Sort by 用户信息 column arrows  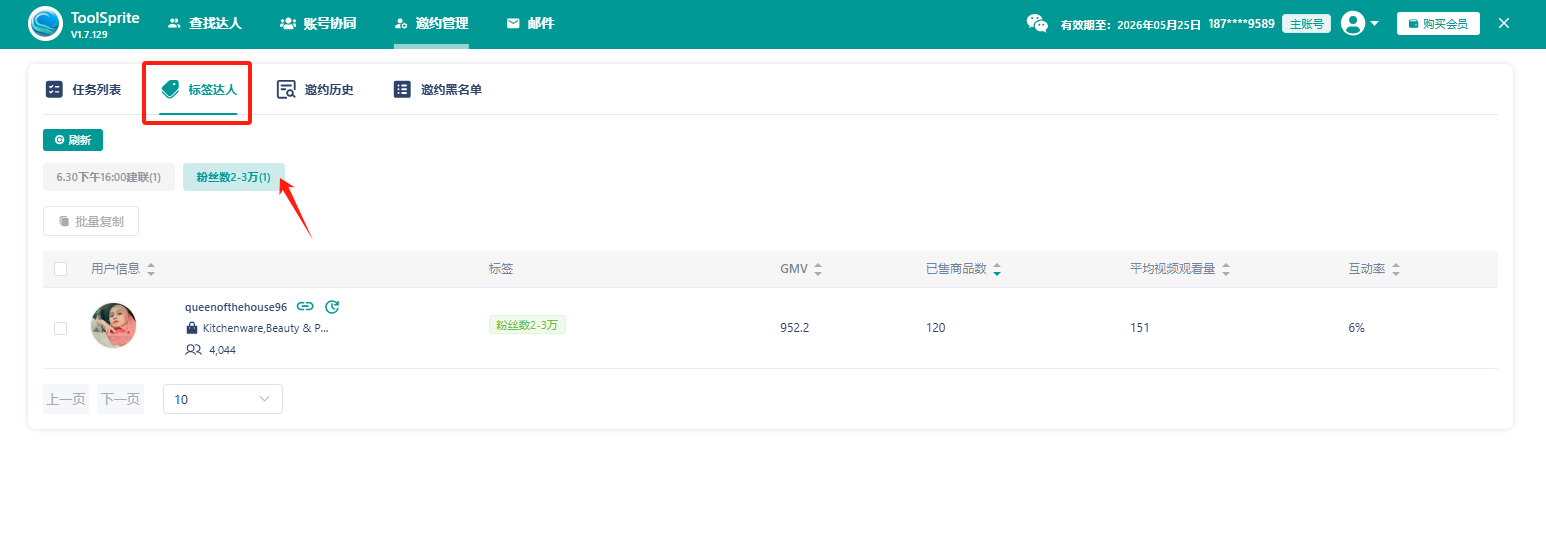151,269
